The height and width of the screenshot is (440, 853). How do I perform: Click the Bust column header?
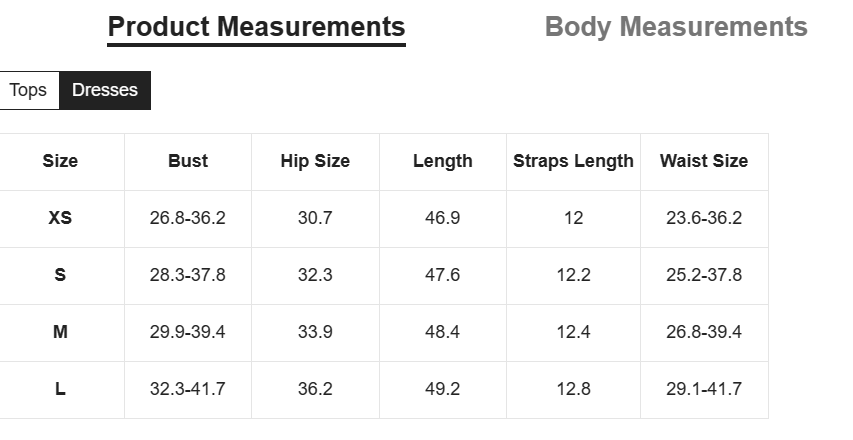coord(188,161)
